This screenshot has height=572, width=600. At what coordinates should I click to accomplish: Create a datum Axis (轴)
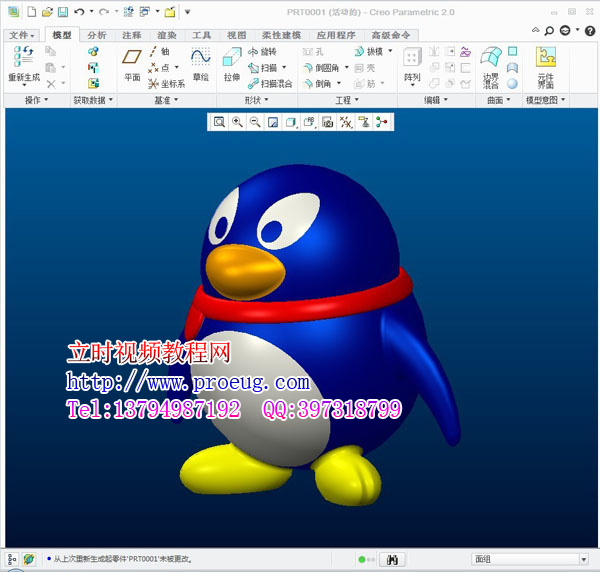pos(159,51)
